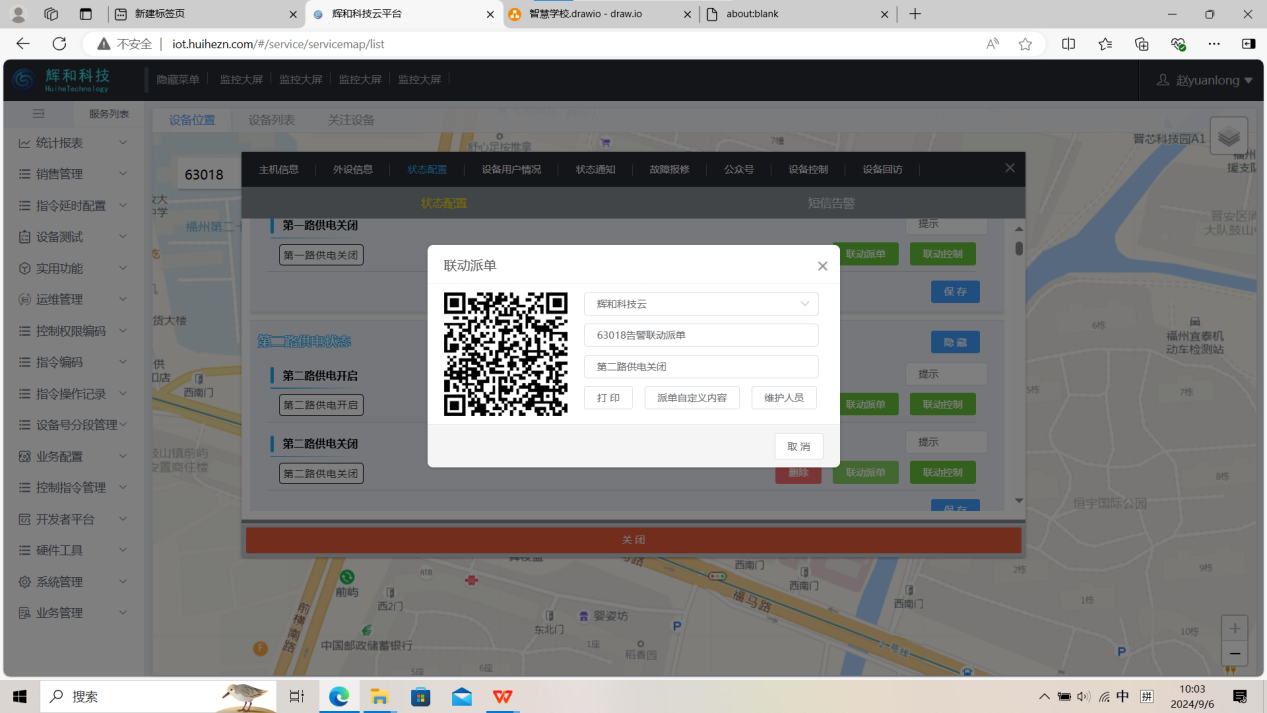Viewport: 1267px width, 713px height.
Task: Click the browser refresh icon
Action: pyautogui.click(x=59, y=44)
